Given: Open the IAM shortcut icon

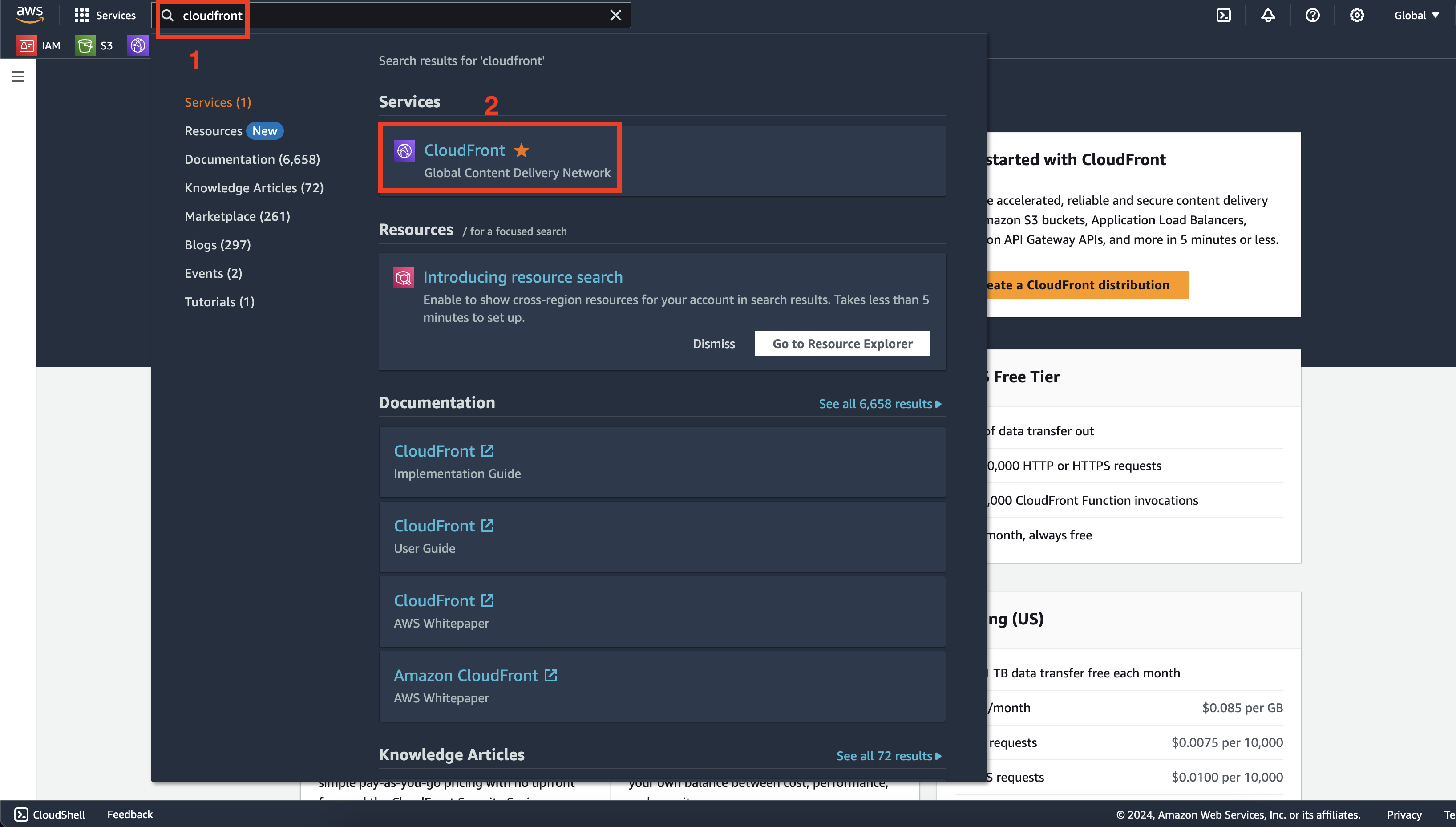Looking at the screenshot, I should click(x=38, y=45).
